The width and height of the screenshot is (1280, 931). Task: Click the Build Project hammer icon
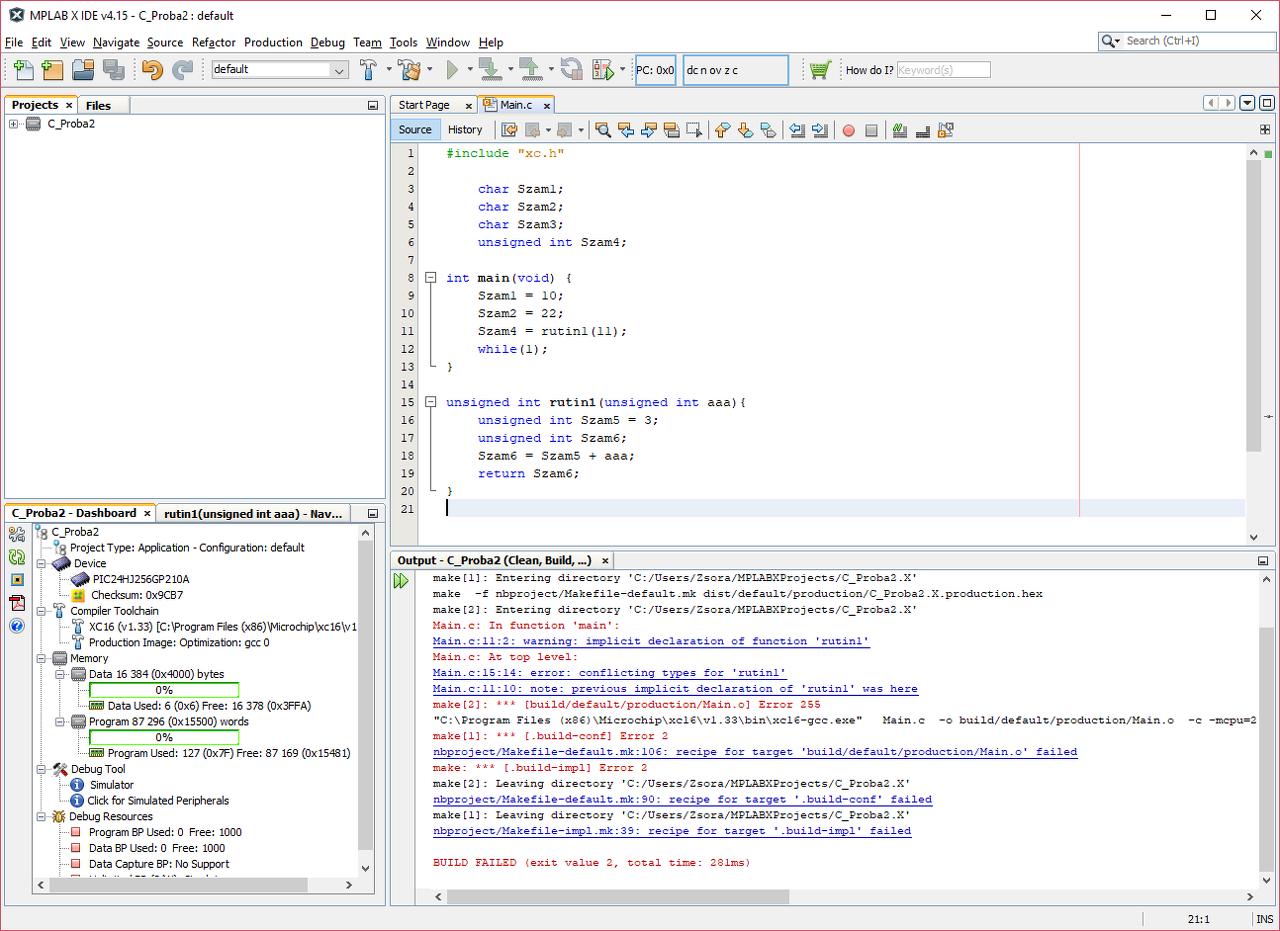pos(368,70)
